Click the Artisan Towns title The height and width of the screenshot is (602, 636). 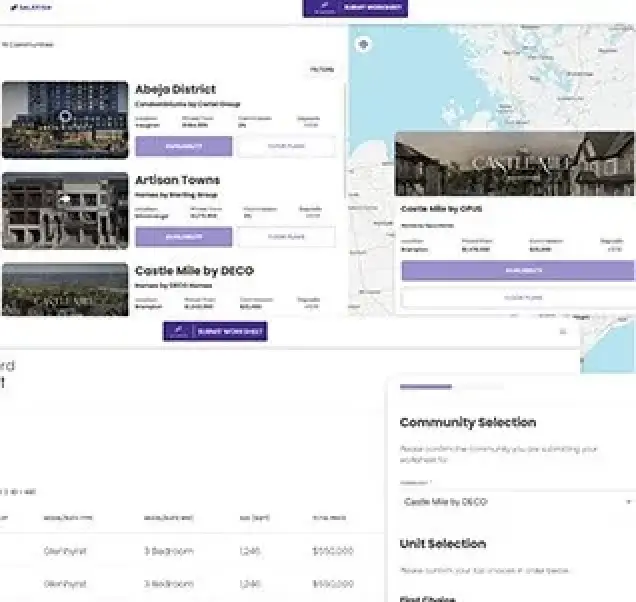click(x=177, y=180)
